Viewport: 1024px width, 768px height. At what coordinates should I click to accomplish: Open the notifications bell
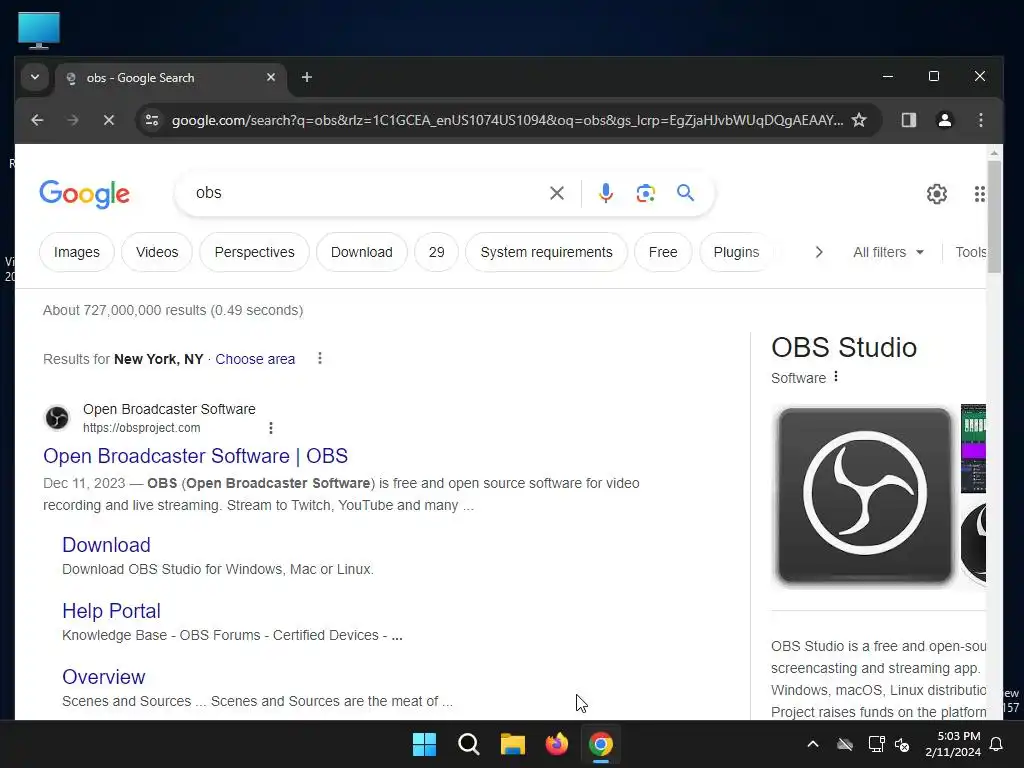[997, 744]
